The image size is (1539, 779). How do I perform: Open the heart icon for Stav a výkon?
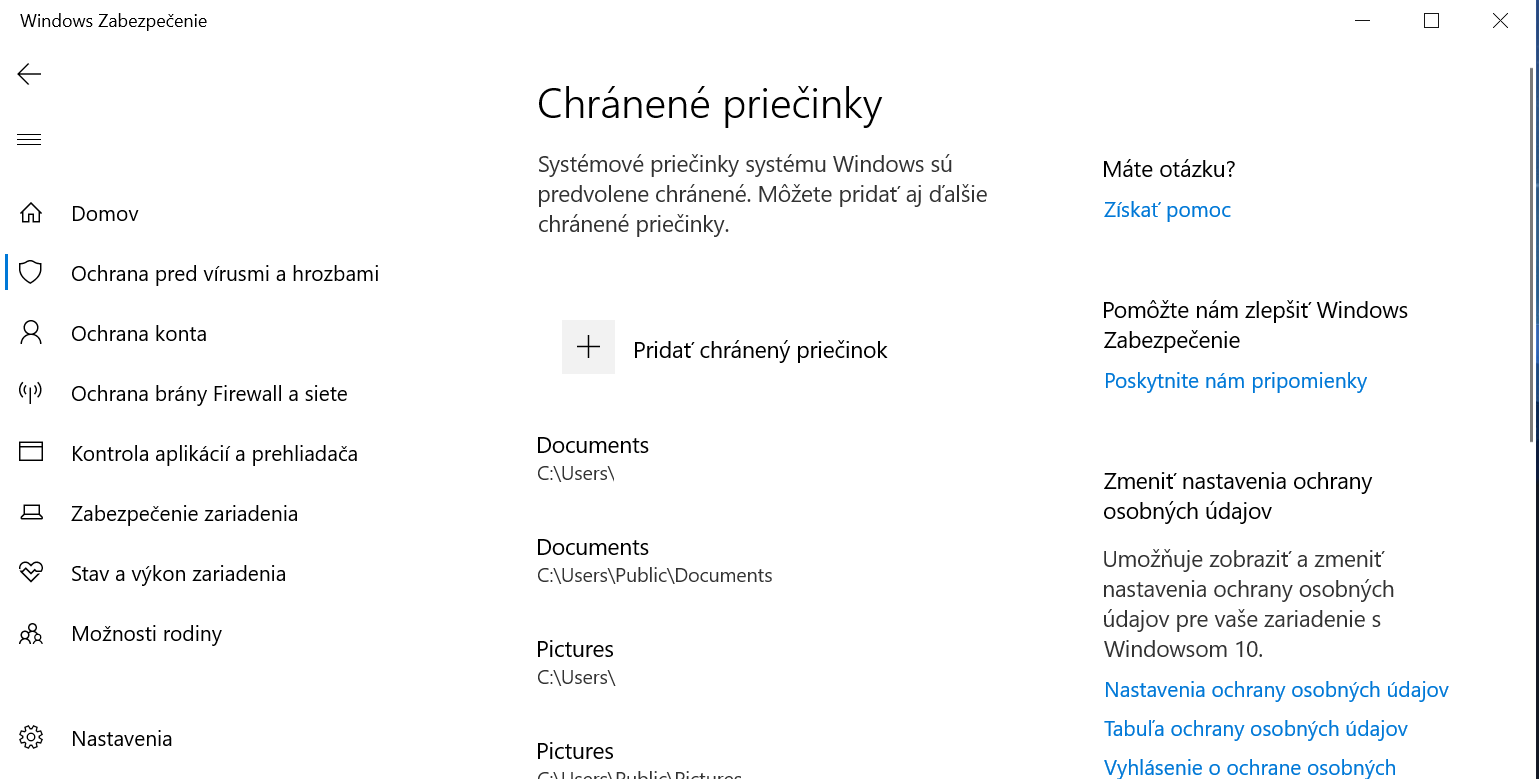pyautogui.click(x=31, y=573)
